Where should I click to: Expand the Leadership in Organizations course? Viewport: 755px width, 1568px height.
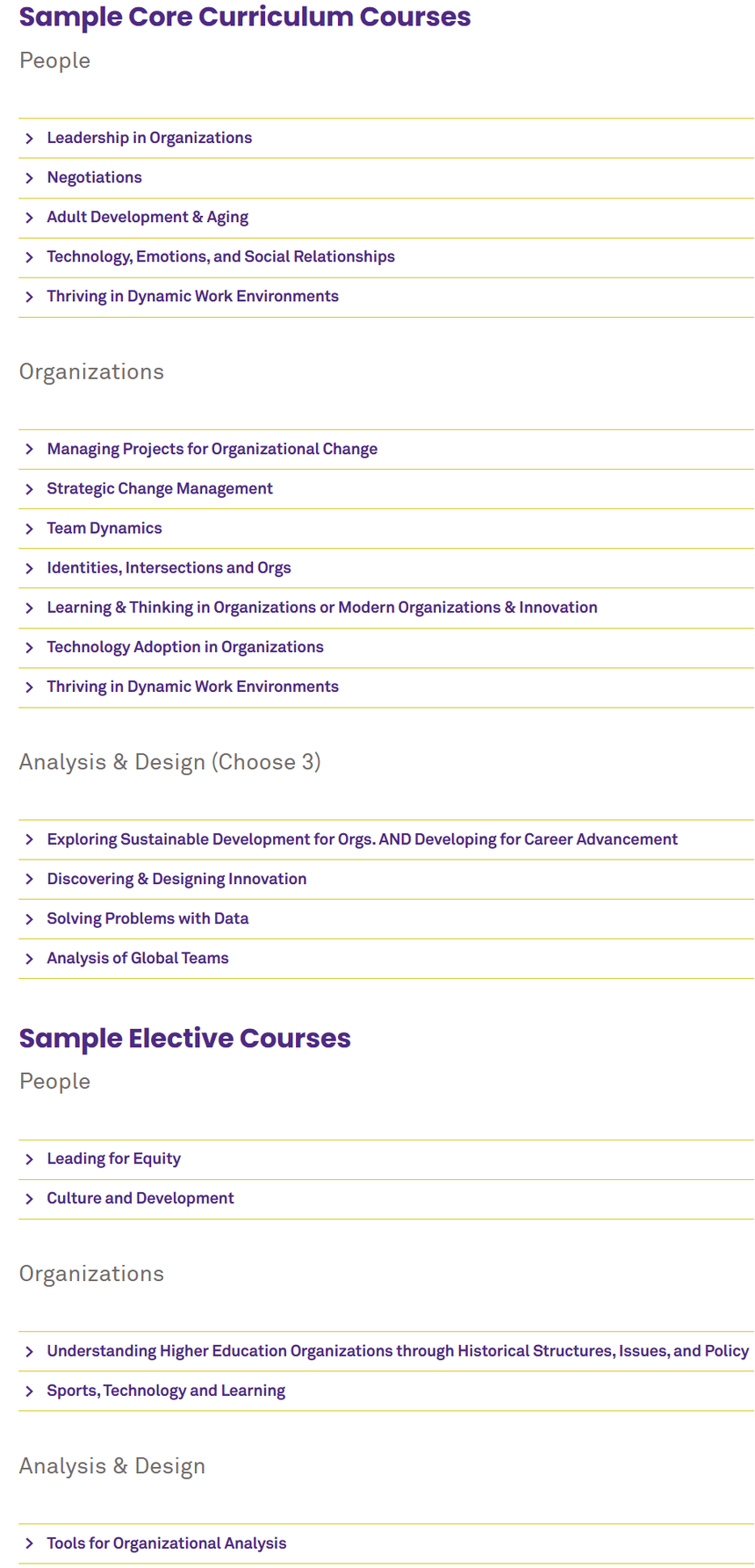click(x=149, y=138)
